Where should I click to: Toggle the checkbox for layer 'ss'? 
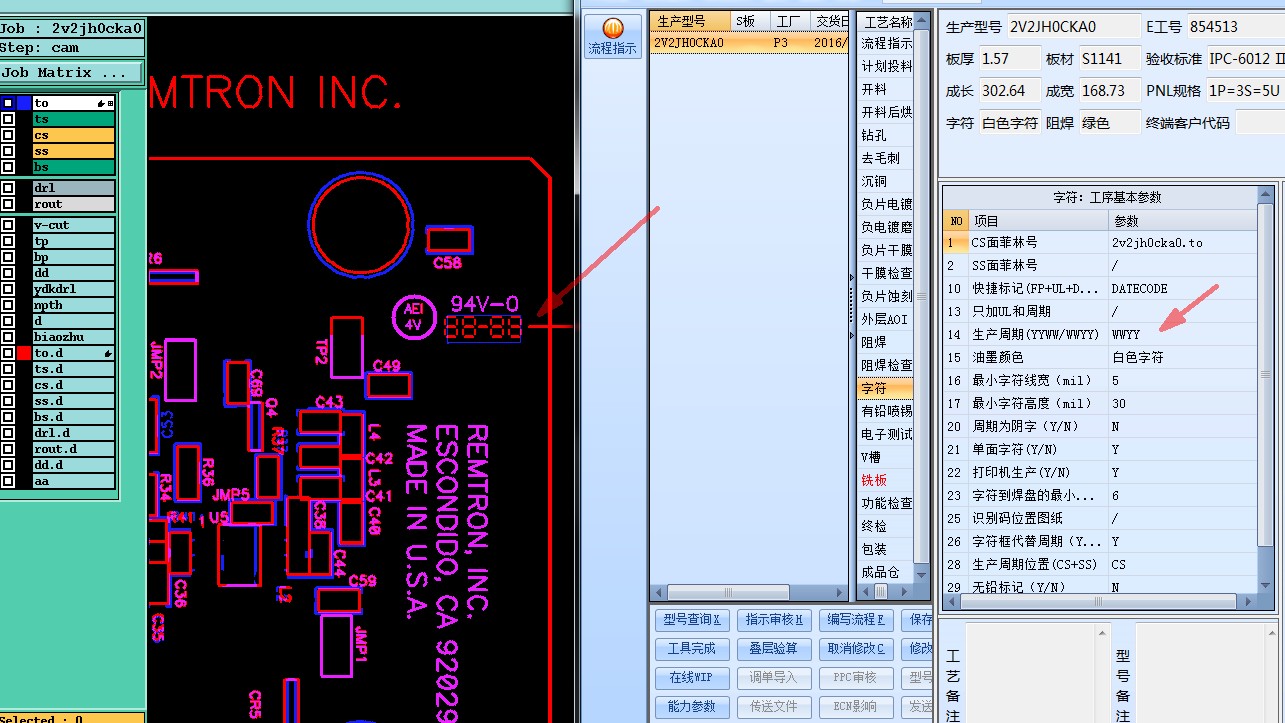point(8,151)
